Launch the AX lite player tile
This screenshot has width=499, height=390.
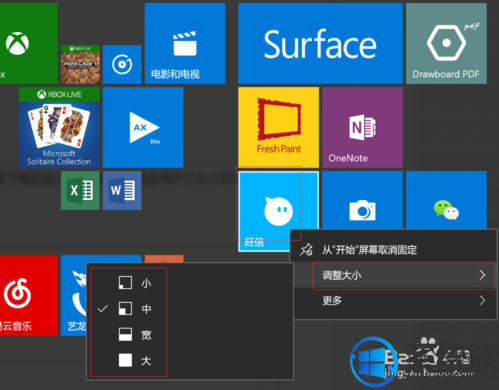tap(143, 127)
